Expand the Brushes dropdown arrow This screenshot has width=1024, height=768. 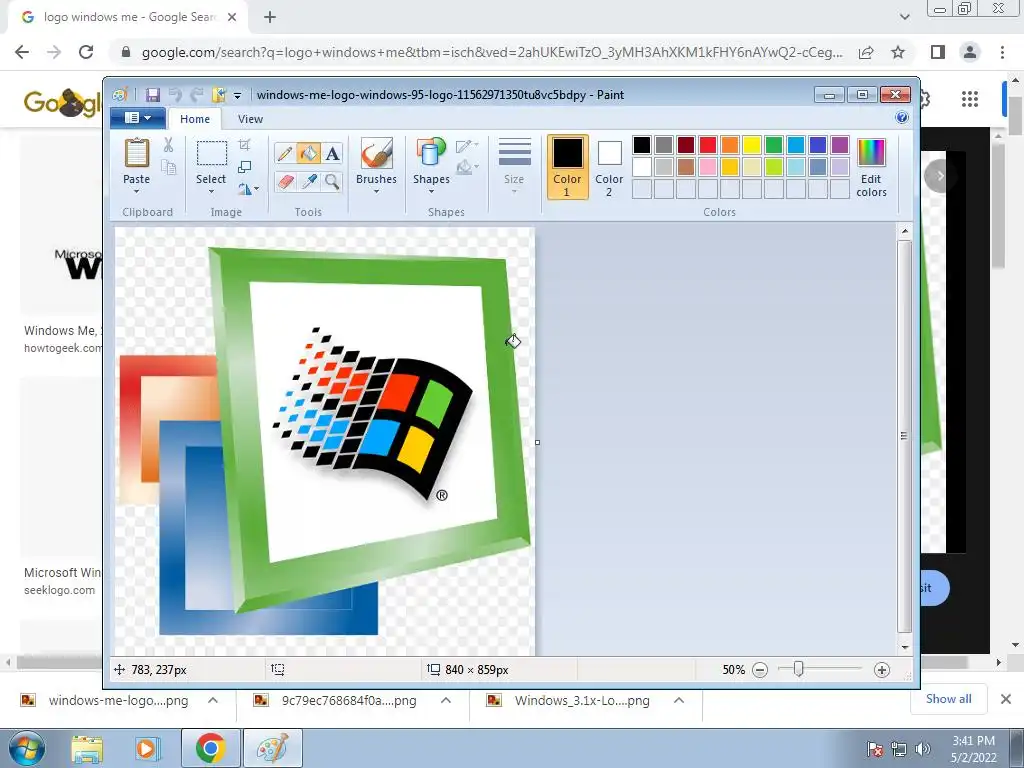pyautogui.click(x=376, y=192)
